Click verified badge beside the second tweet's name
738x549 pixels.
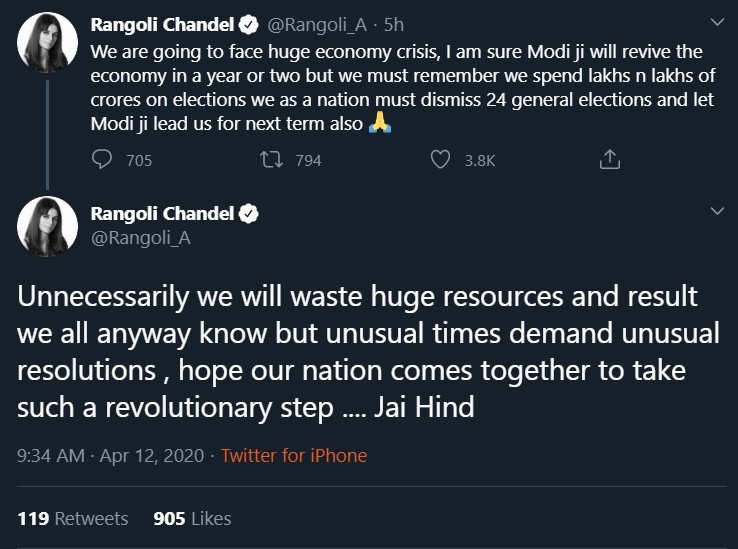250,213
